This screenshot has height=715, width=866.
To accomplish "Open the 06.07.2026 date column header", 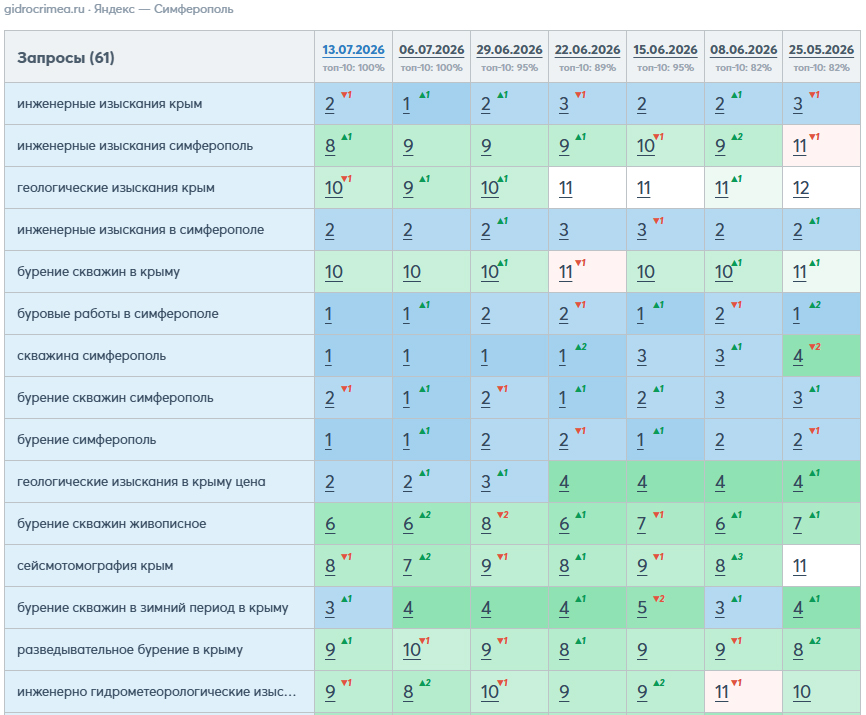I will coord(431,50).
